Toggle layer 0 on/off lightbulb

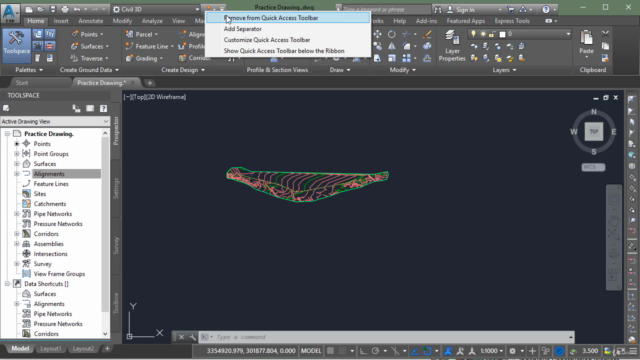click(473, 34)
